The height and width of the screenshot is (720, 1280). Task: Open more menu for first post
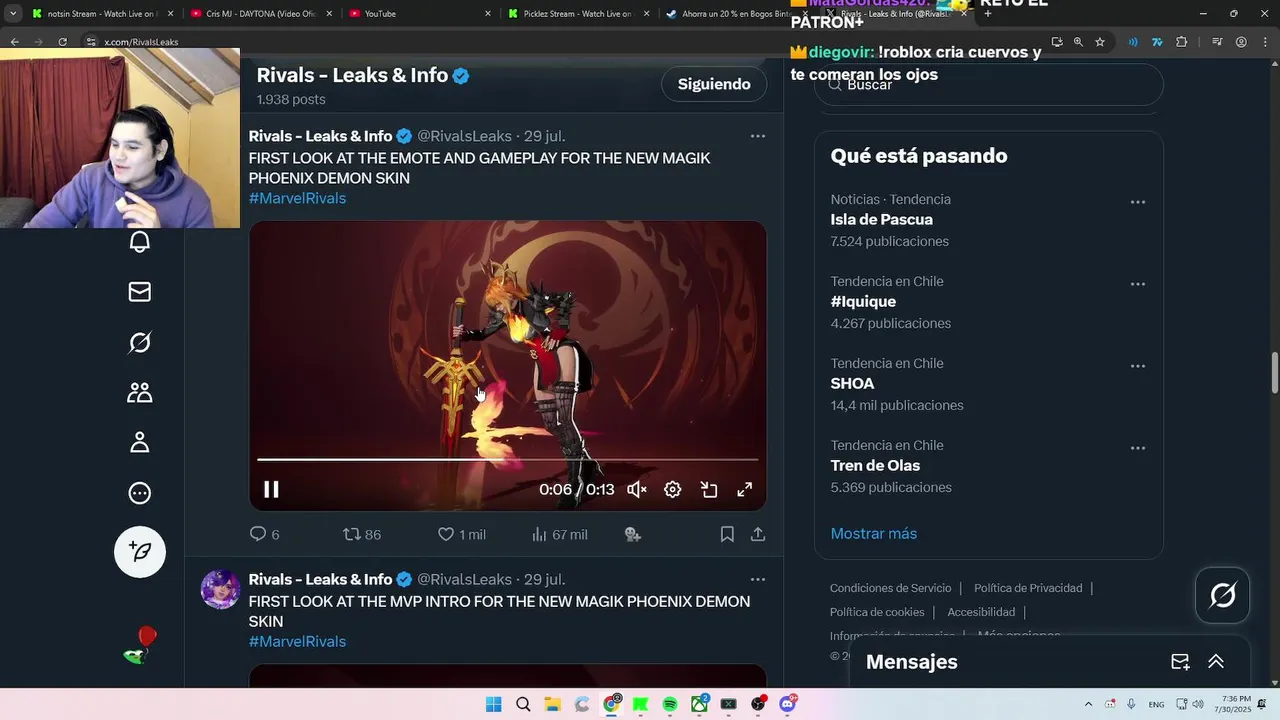(x=758, y=136)
